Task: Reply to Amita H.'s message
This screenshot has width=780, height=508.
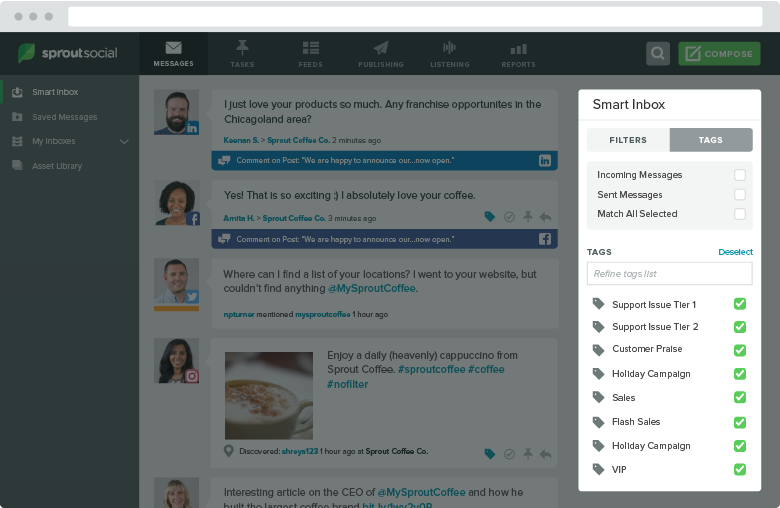Action: (x=546, y=217)
